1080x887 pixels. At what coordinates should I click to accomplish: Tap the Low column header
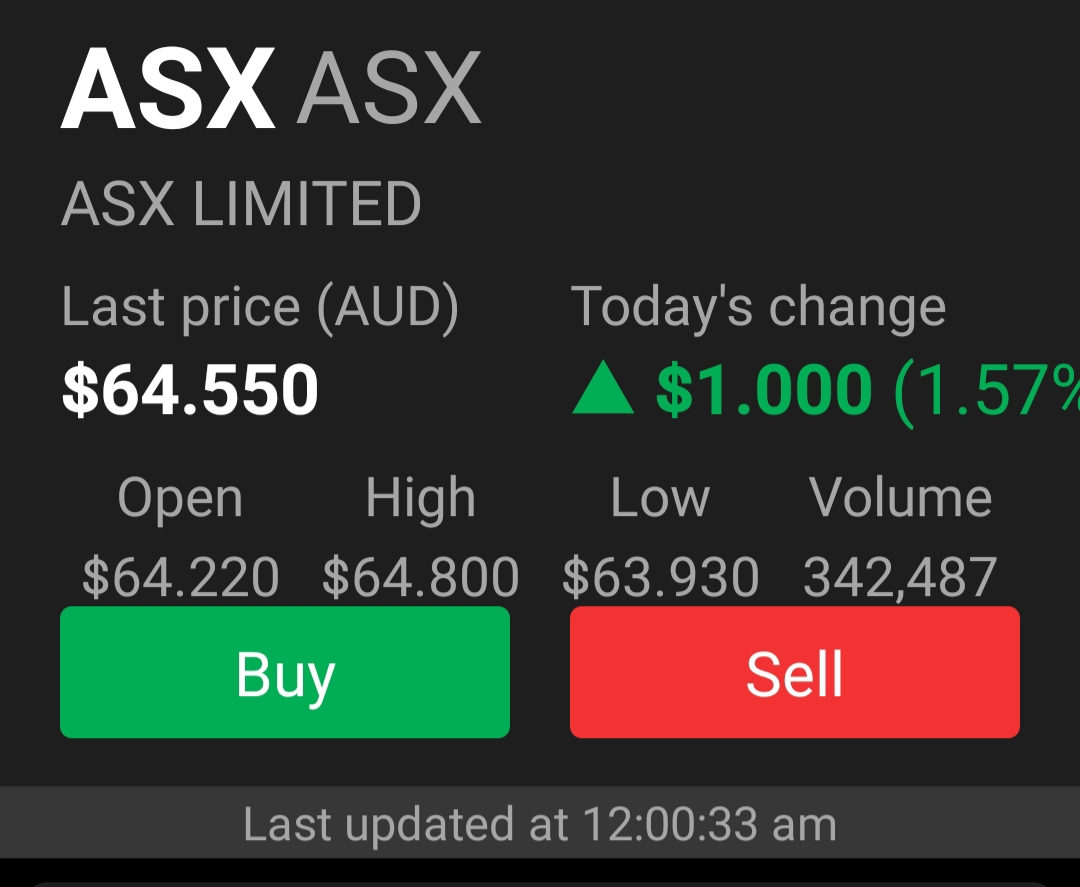[x=660, y=497]
